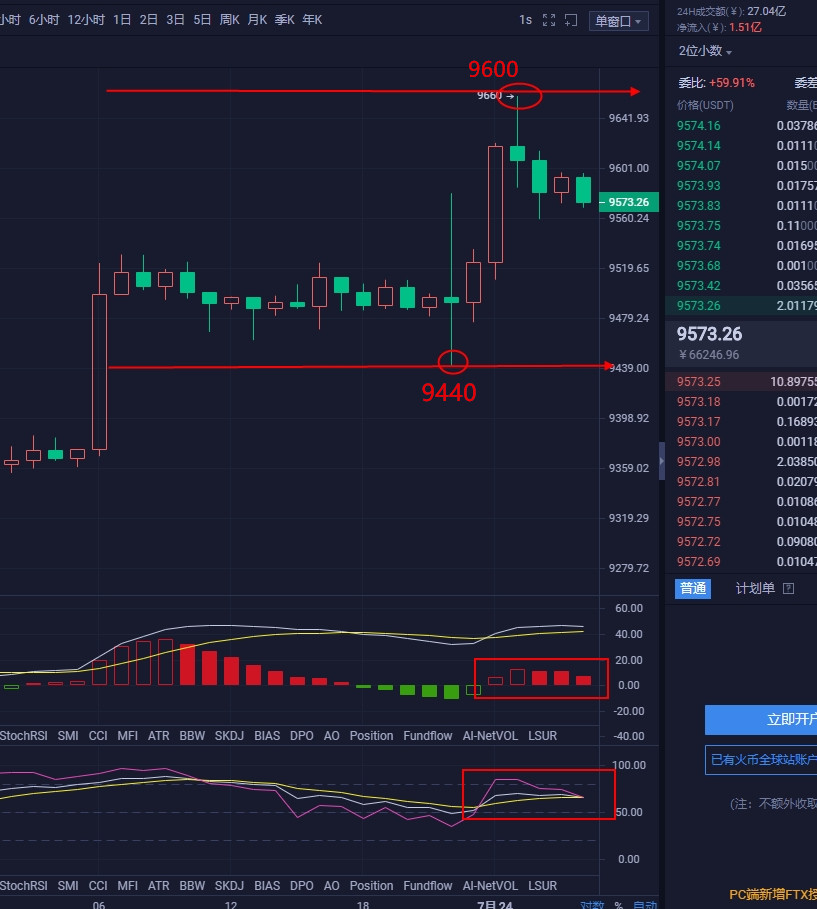The image size is (817, 909).
Task: Click the 9573.26 current price label on axis
Action: coord(629,202)
